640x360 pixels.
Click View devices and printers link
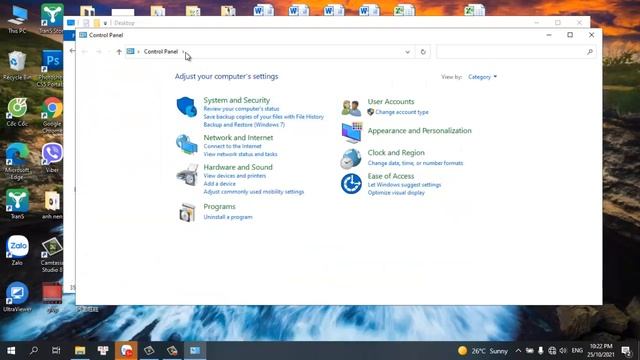[x=235, y=176]
